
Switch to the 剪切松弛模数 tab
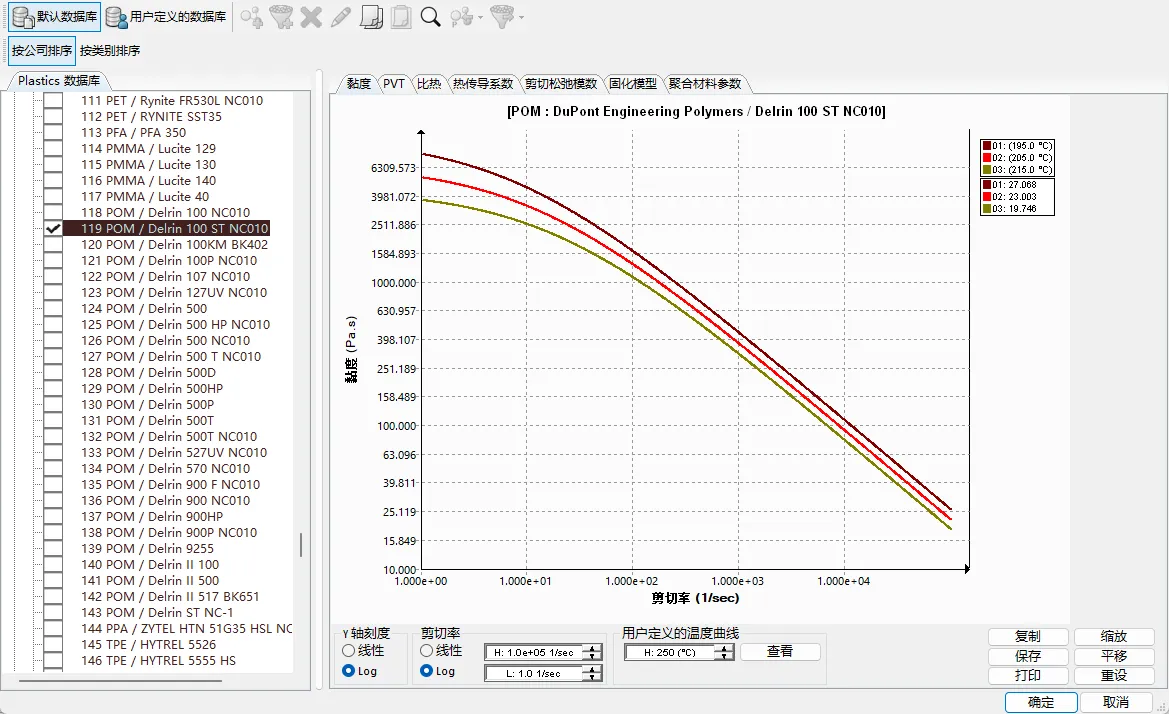coord(561,83)
